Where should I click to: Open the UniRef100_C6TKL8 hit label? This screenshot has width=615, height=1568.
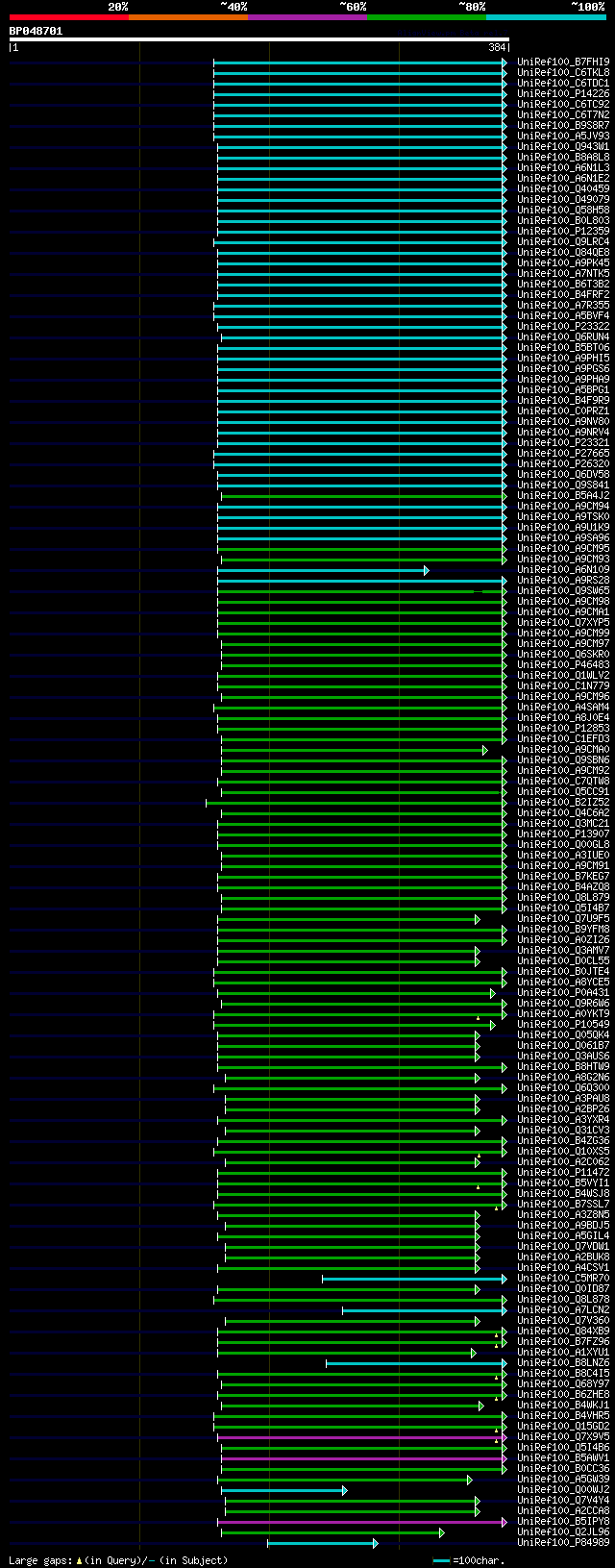point(563,72)
